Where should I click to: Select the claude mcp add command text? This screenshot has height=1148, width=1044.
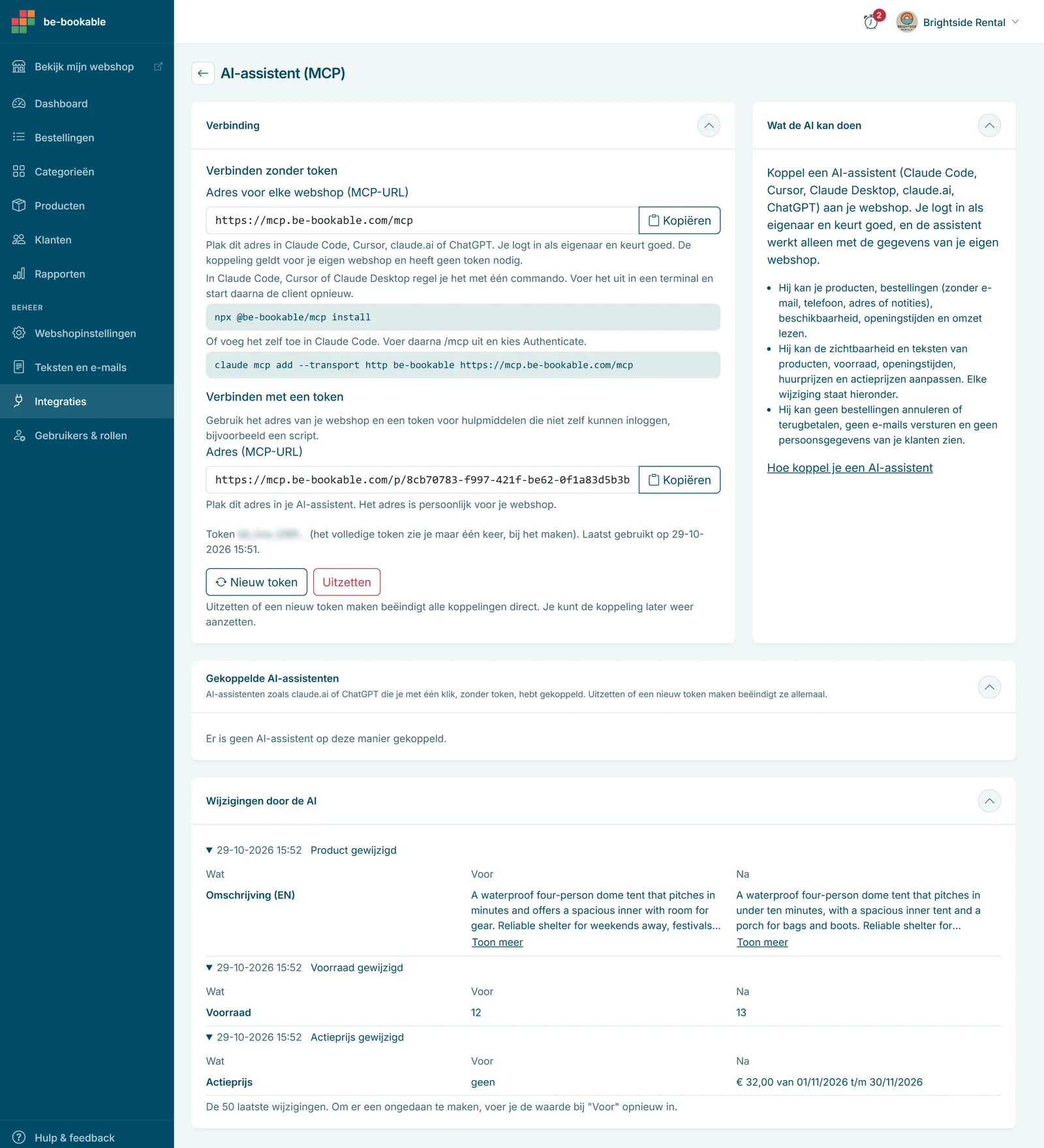423,365
